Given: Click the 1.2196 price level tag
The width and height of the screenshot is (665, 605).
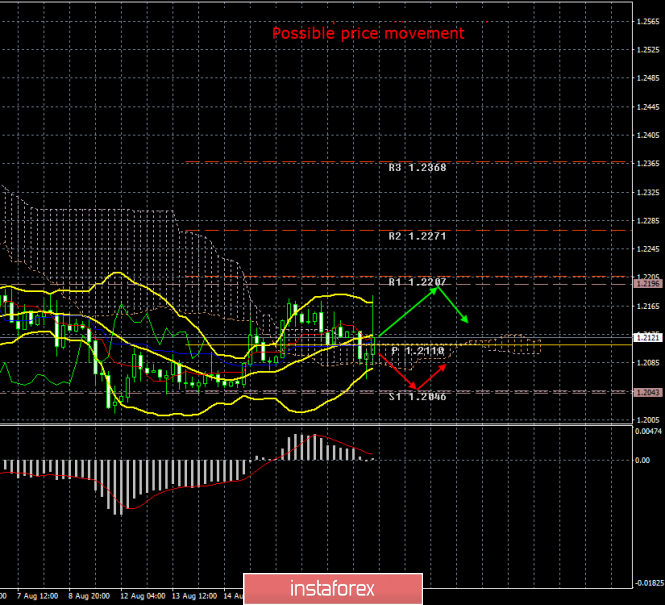Looking at the screenshot, I should click(648, 284).
